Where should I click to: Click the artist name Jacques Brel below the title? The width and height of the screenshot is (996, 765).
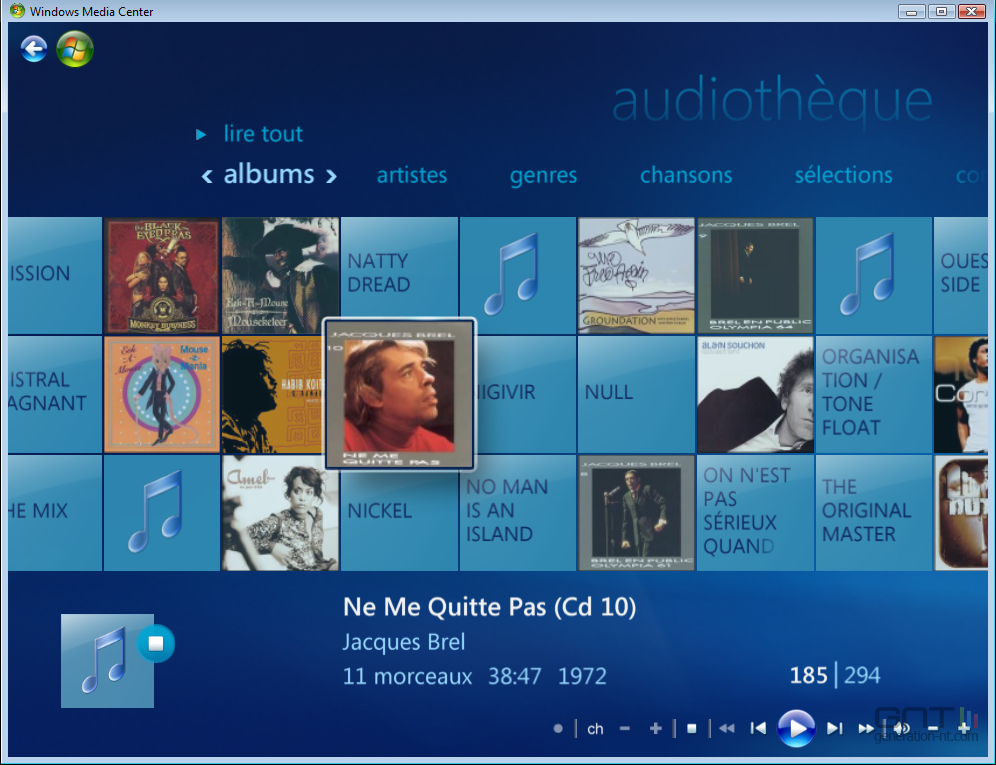(x=404, y=642)
